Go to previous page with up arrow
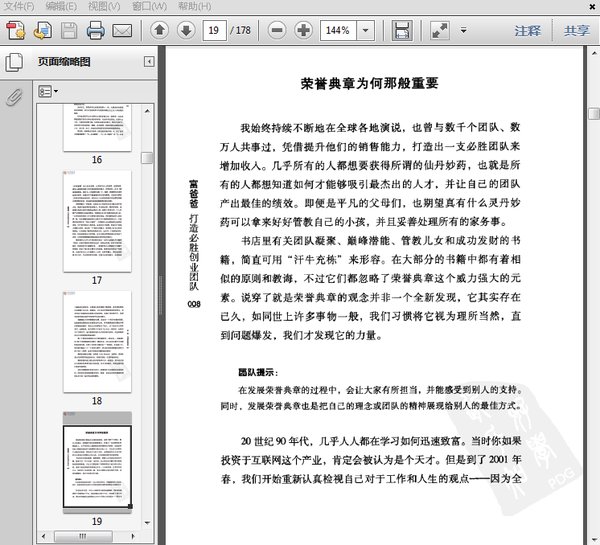600x545 pixels. click(160, 30)
